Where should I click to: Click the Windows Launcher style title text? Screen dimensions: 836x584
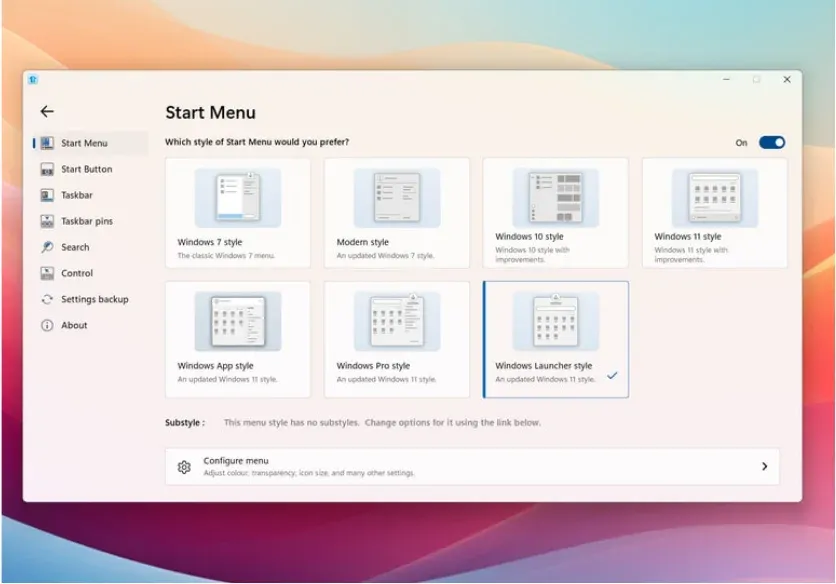[543, 366]
